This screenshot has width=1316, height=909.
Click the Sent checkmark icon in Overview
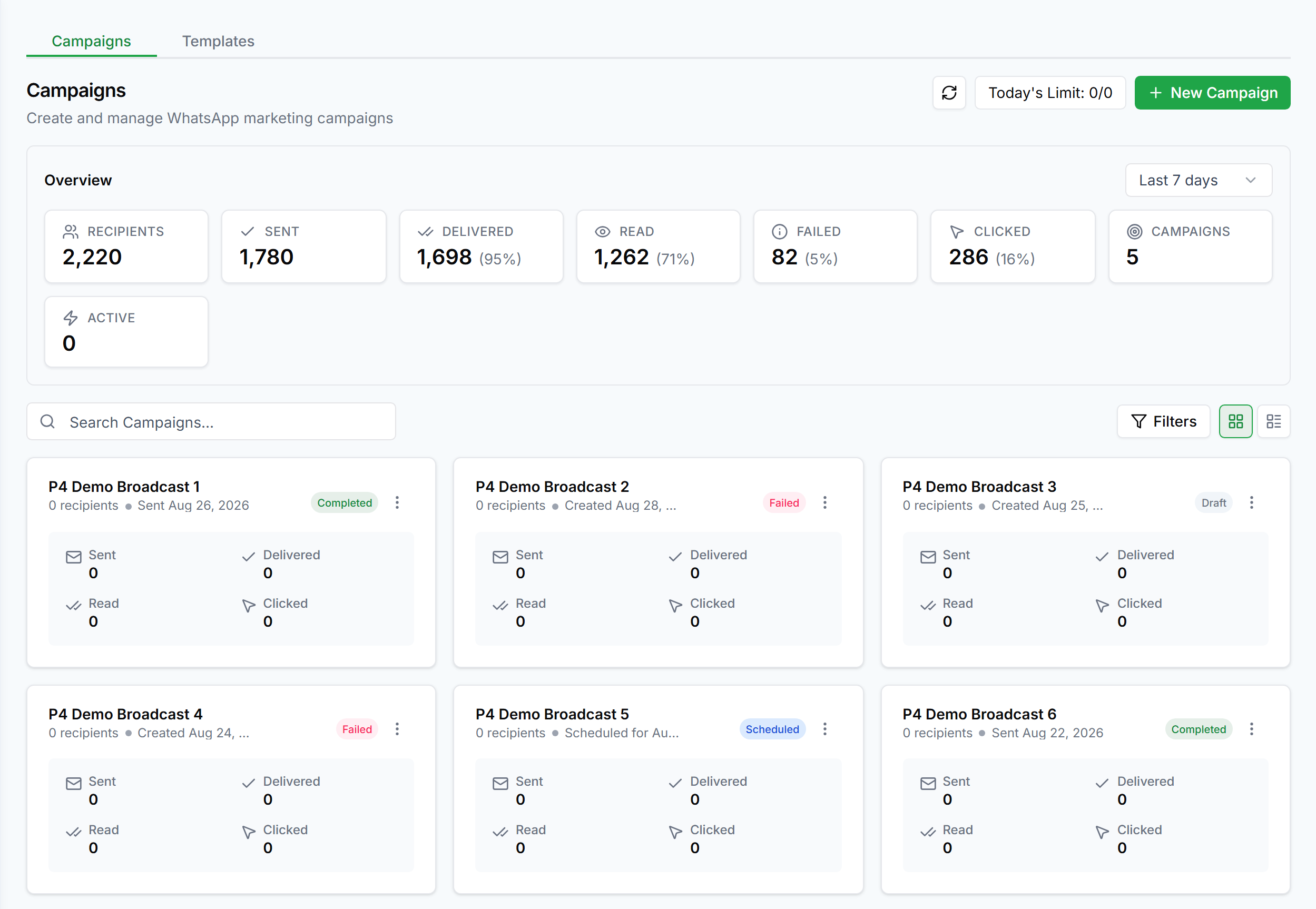247,231
